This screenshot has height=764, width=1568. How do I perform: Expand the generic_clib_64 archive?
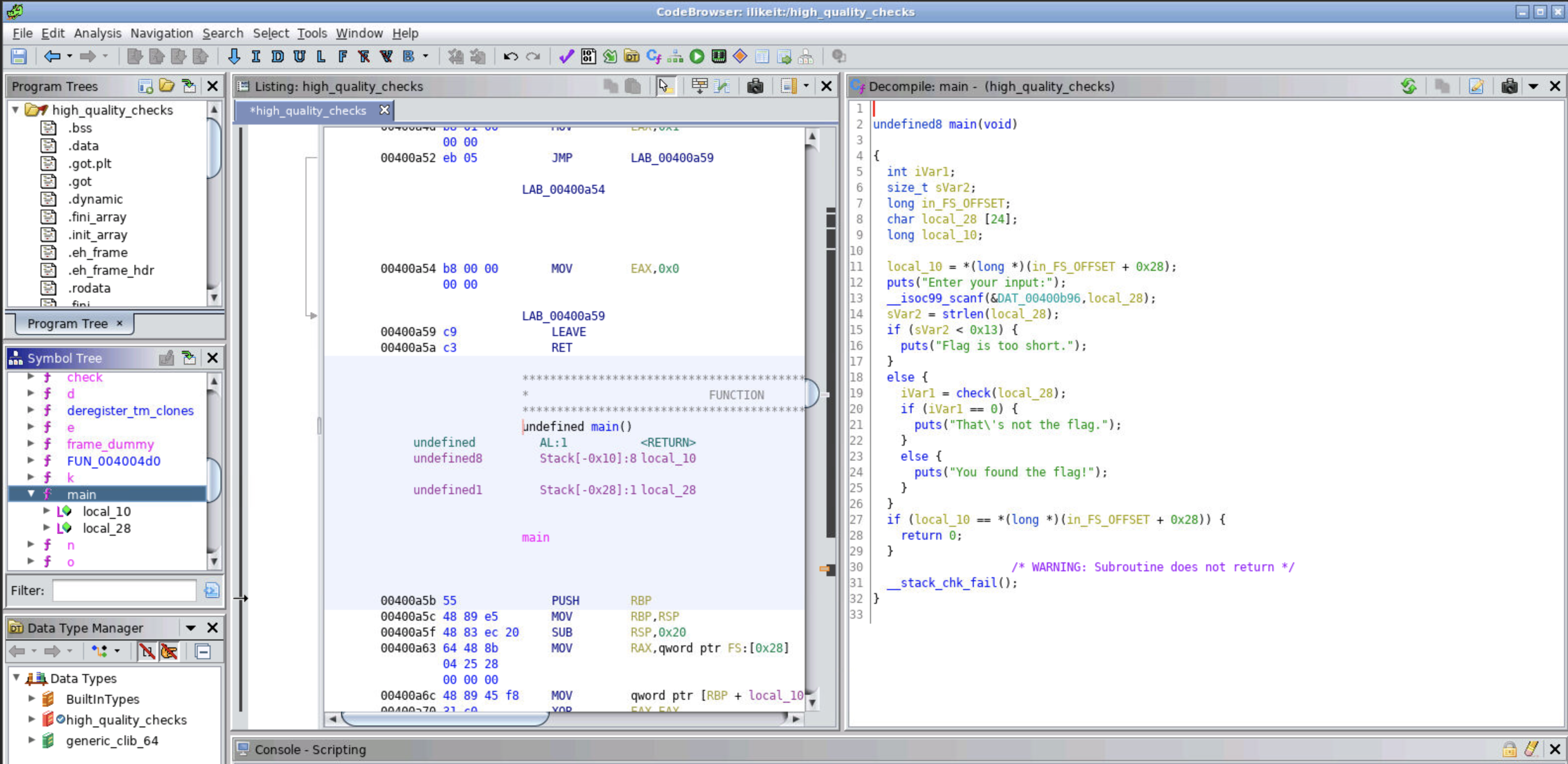(x=32, y=740)
